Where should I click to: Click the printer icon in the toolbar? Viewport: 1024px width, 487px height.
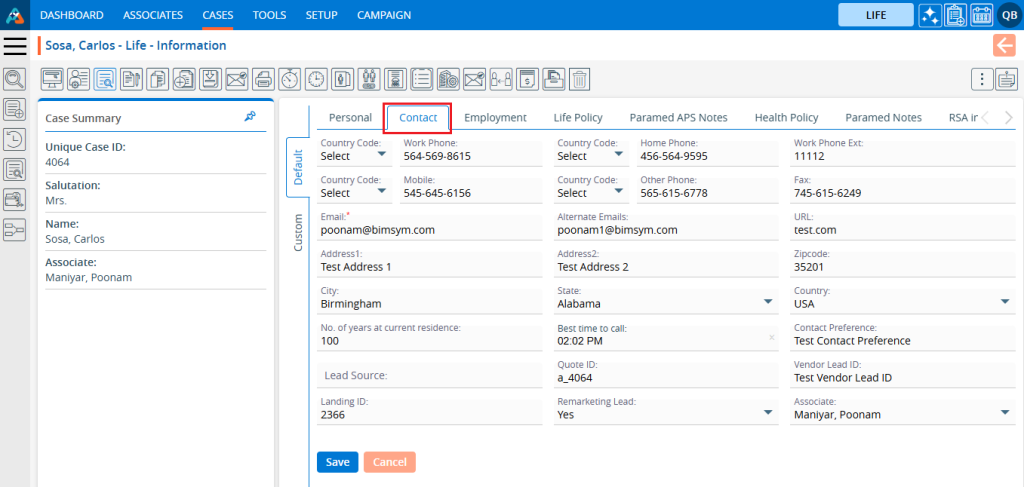tap(263, 79)
